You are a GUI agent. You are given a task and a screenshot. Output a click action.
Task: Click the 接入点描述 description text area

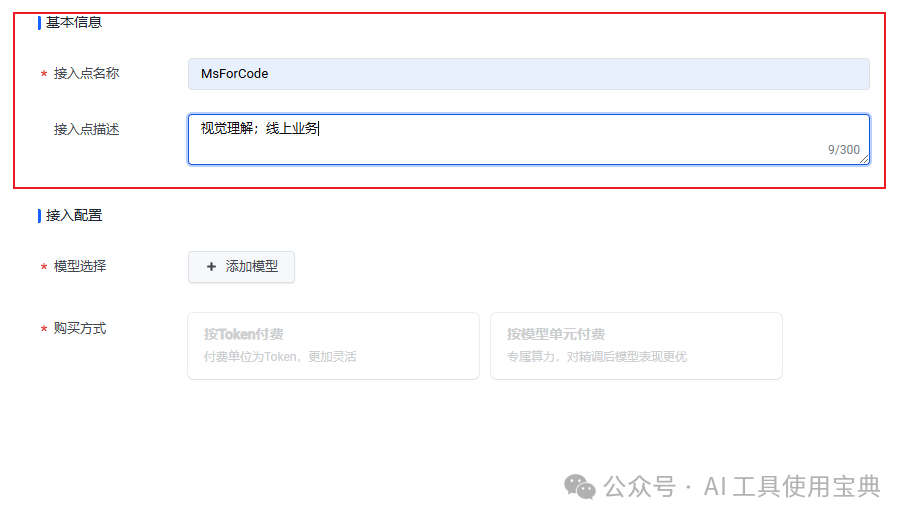[528, 139]
